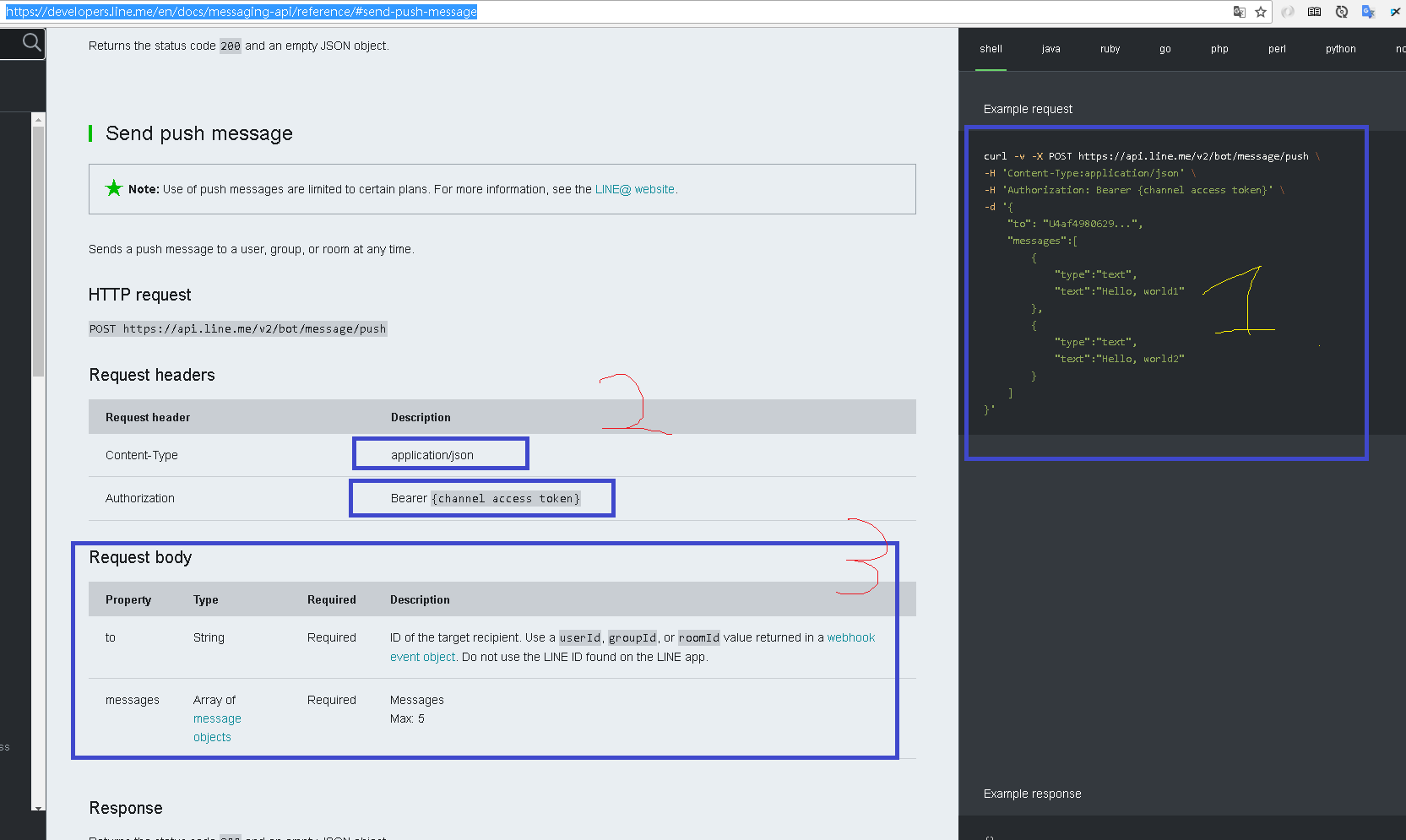Click the browser address bar URL
The height and width of the screenshot is (840, 1406).
[x=591, y=12]
